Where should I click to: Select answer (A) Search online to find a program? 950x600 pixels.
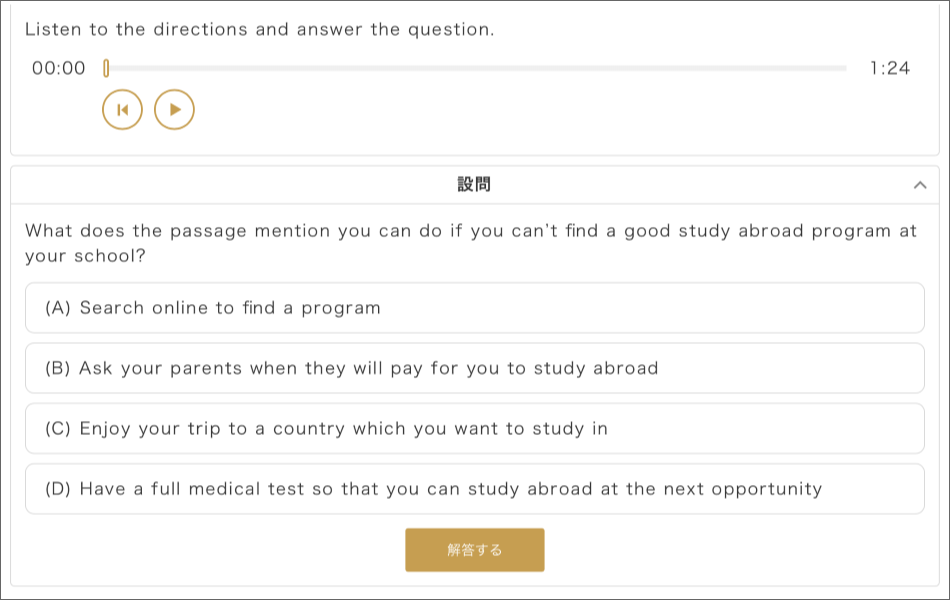(x=475, y=308)
